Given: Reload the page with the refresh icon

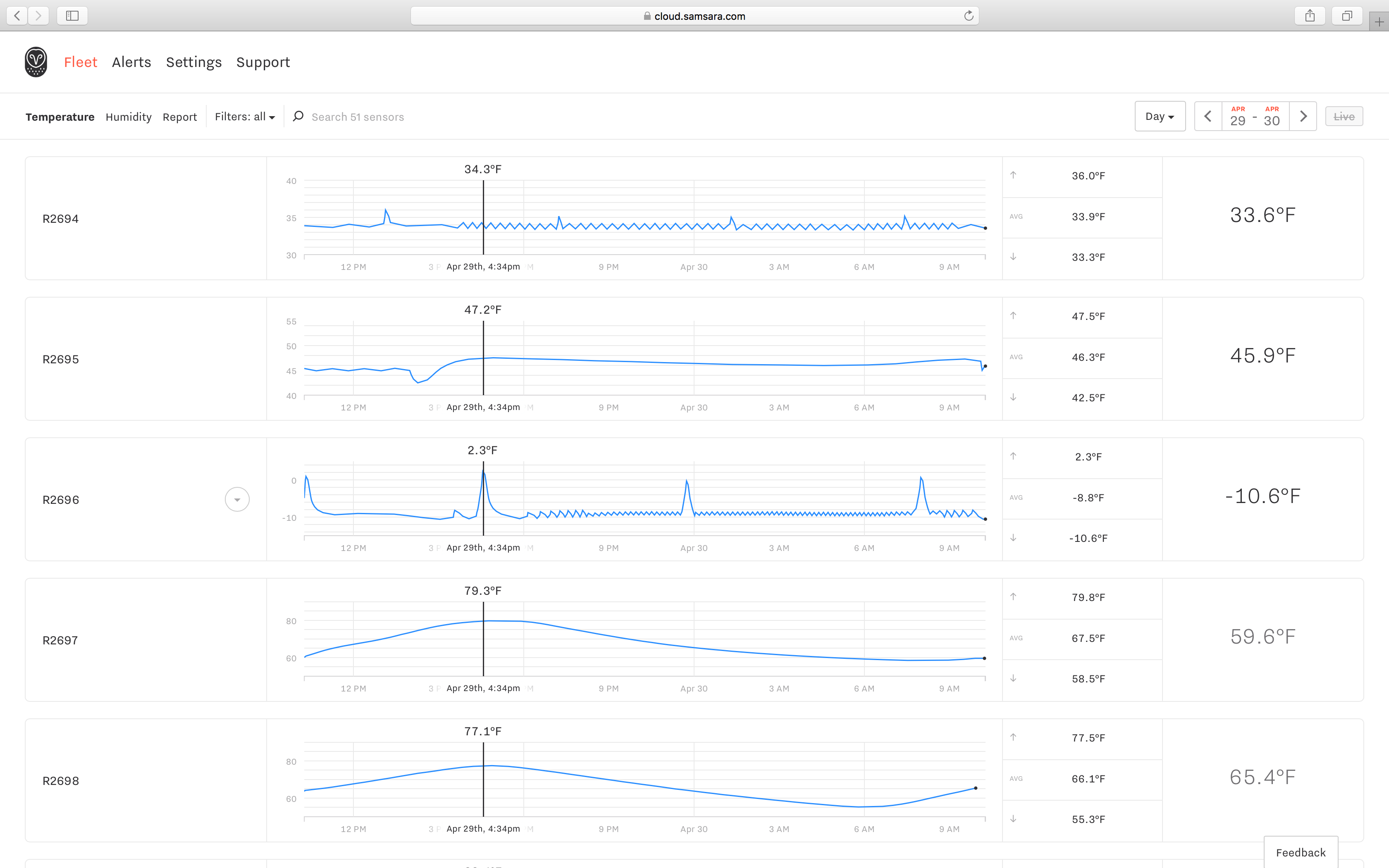Looking at the screenshot, I should pyautogui.click(x=969, y=16).
